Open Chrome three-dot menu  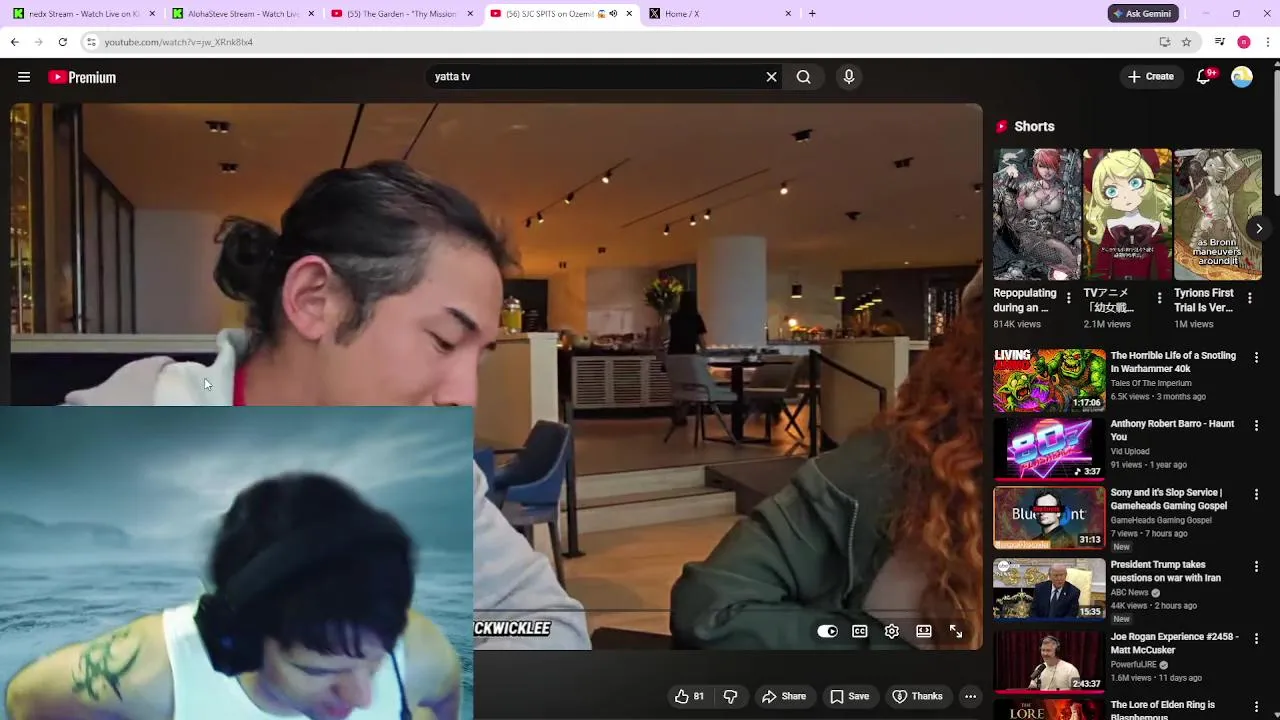1268,42
